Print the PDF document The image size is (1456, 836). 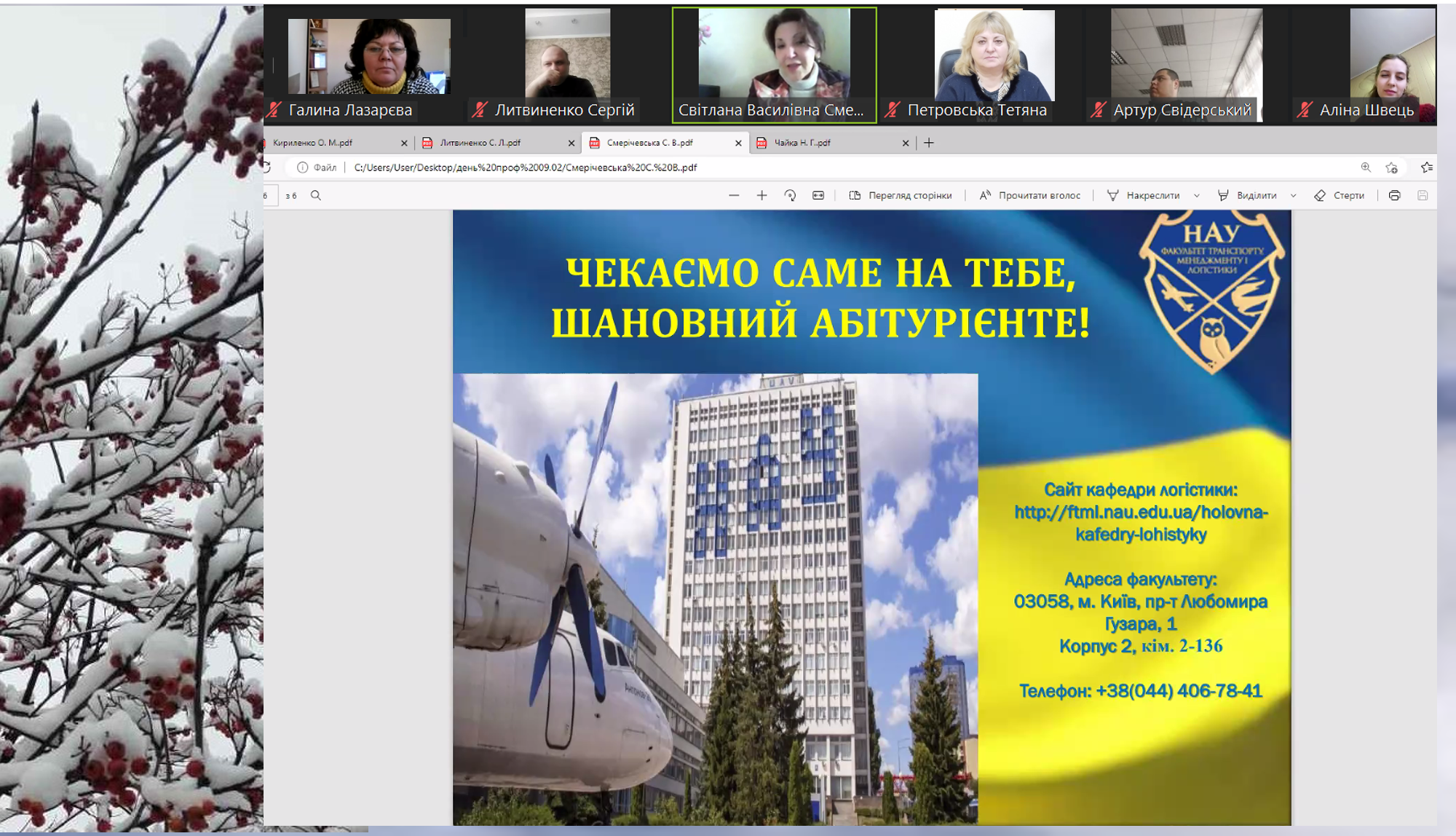pos(1394,195)
